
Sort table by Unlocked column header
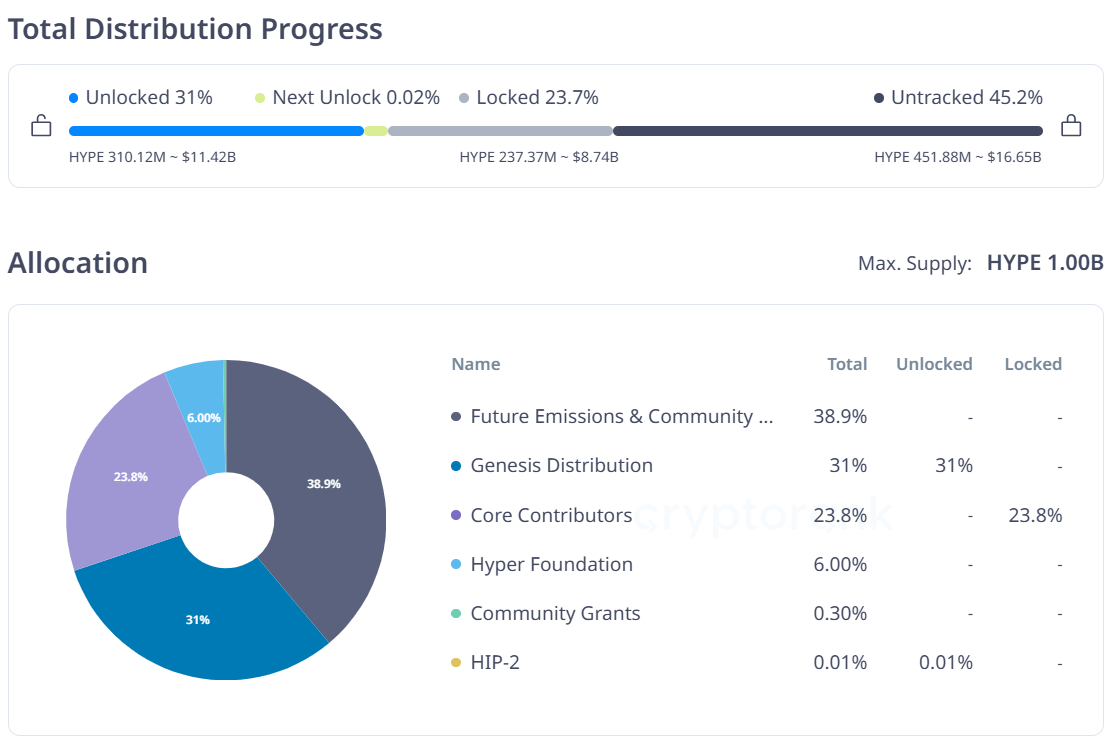[934, 364]
